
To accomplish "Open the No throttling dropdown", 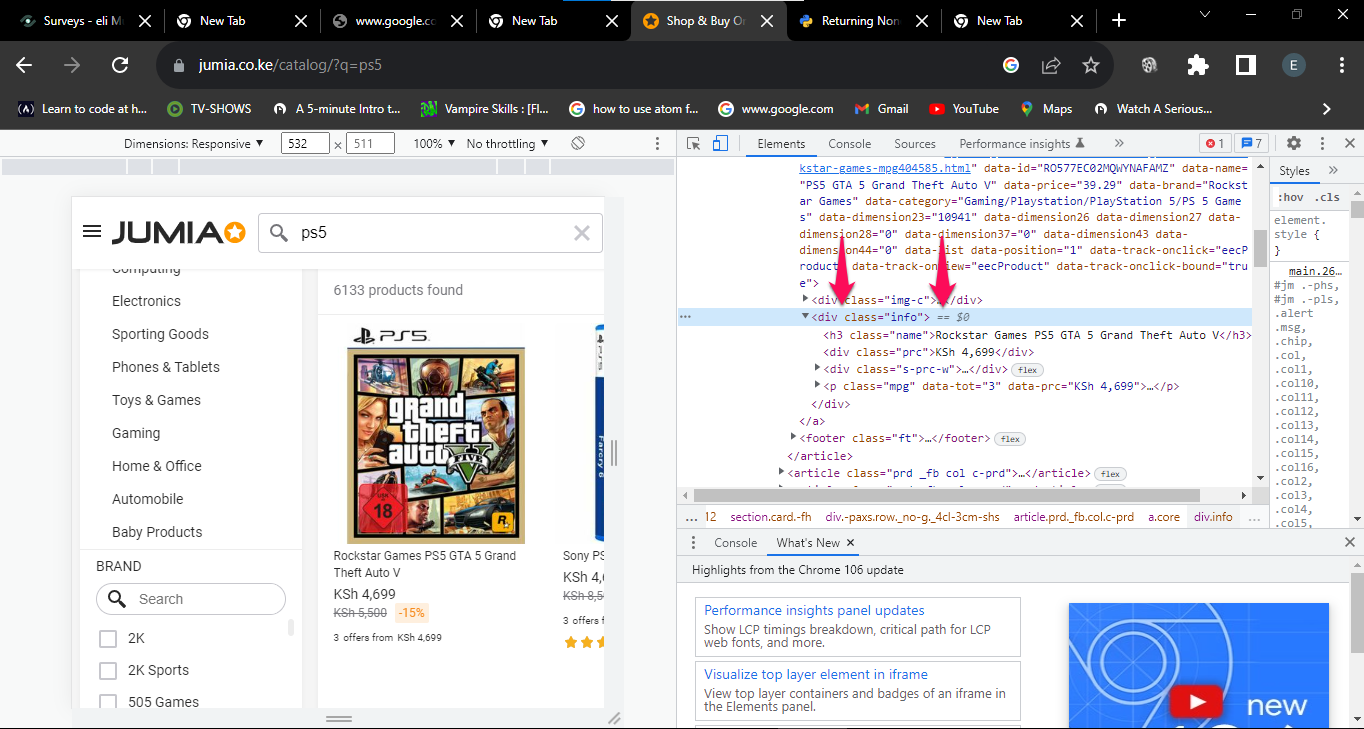I will (507, 143).
